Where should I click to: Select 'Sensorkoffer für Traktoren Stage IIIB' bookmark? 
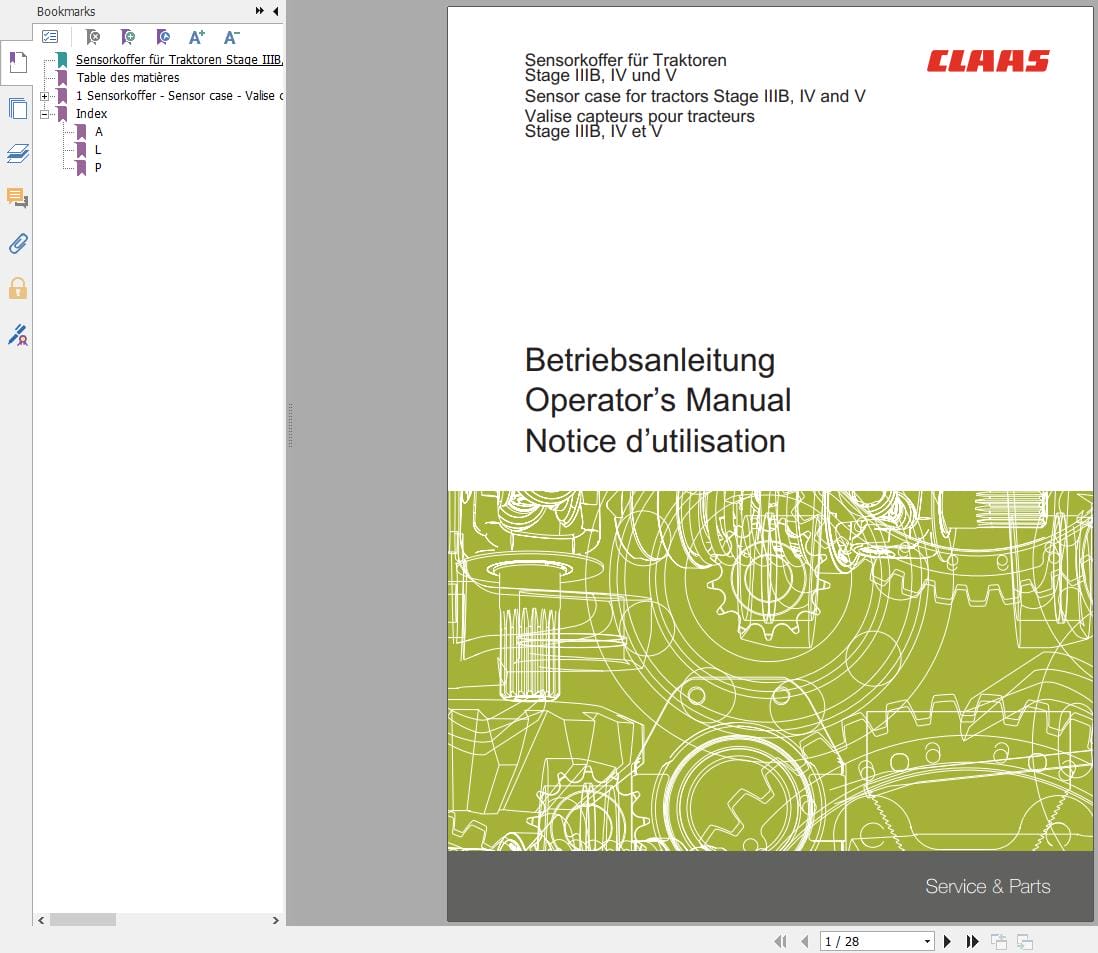(179, 60)
